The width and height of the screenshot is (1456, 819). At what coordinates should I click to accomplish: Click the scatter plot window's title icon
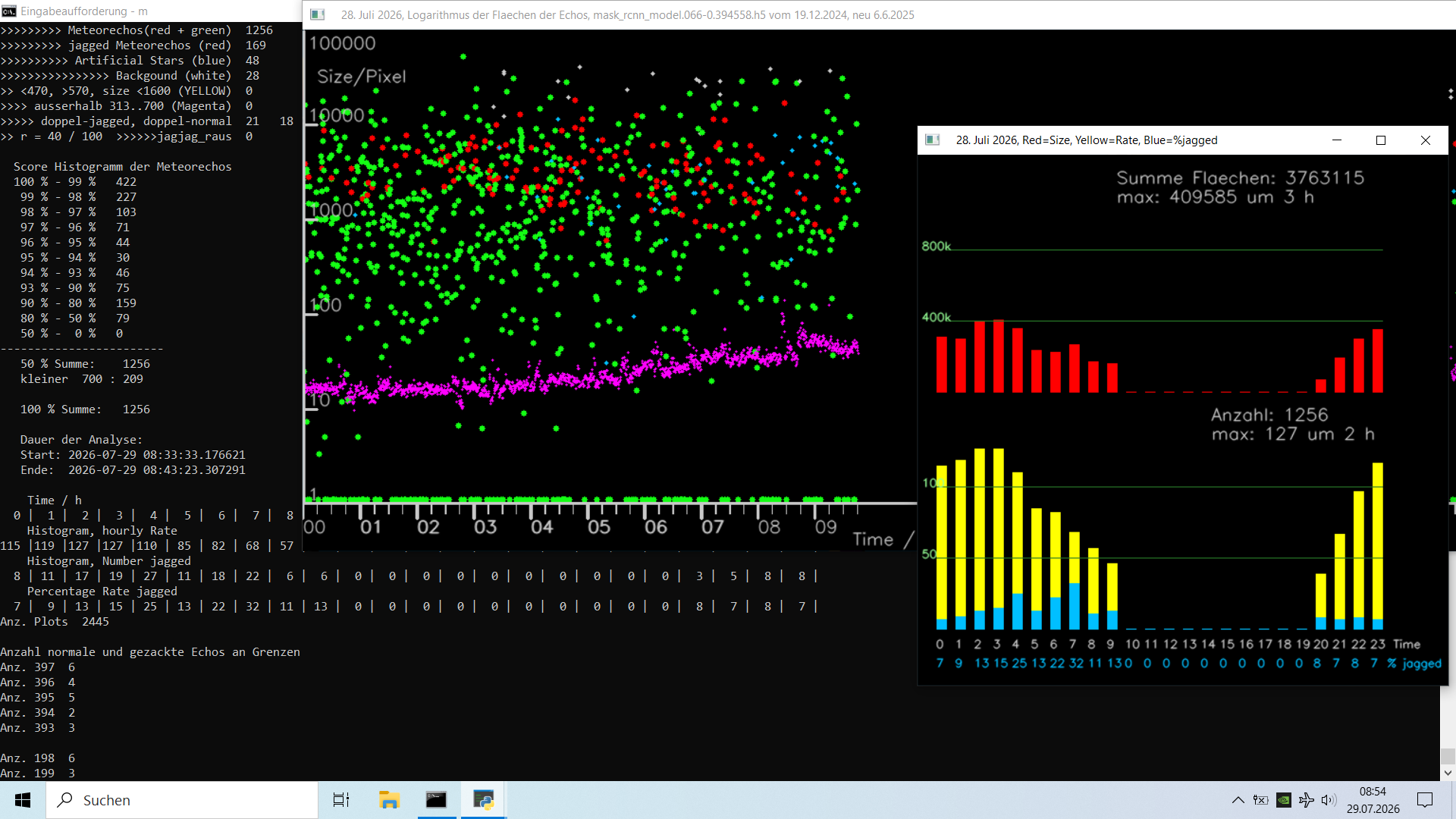click(x=318, y=14)
